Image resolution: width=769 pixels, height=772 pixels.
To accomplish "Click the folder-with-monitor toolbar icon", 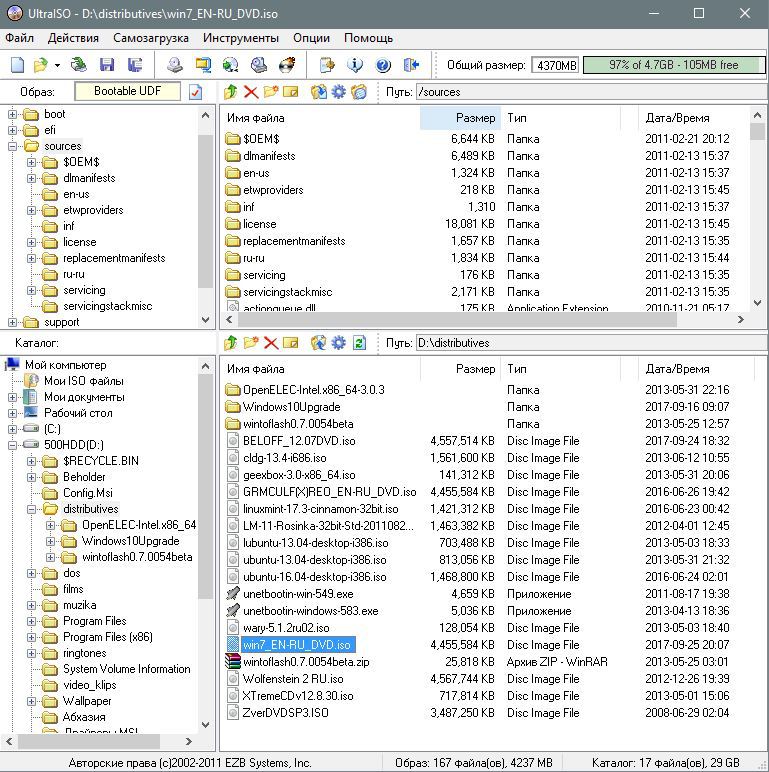I will tap(203, 65).
